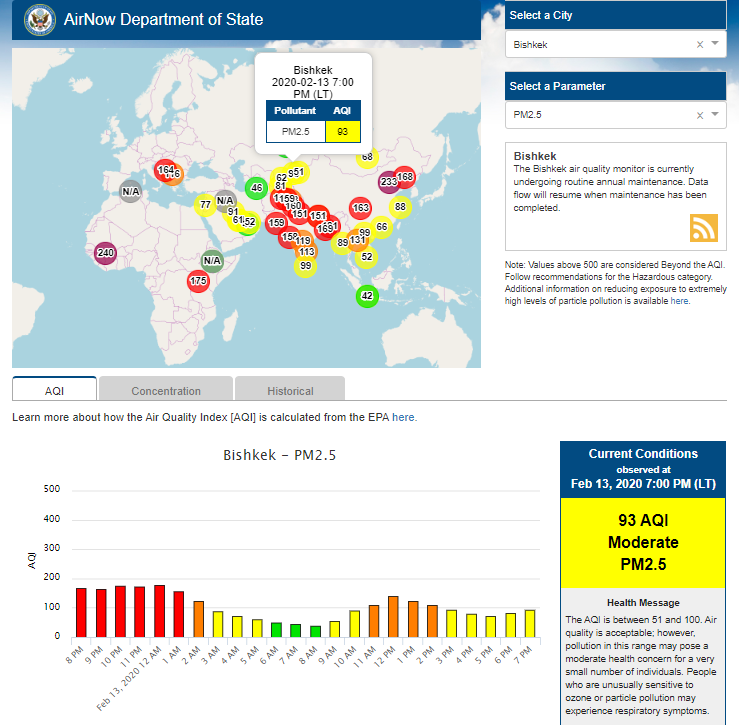
Task: Select the green 46 map marker
Action: [x=256, y=188]
